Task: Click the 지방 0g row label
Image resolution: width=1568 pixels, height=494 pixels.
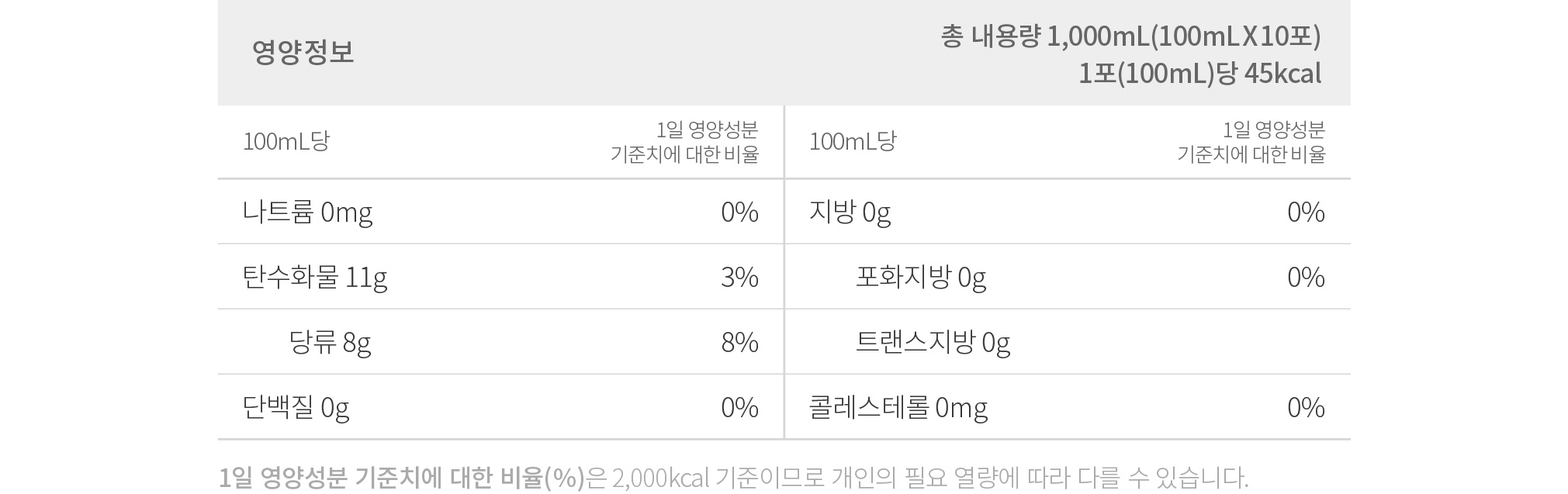Action: tap(850, 212)
